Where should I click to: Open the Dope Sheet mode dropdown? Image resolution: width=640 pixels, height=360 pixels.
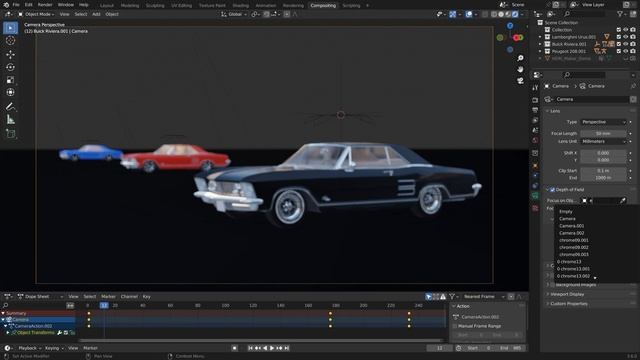[40, 297]
